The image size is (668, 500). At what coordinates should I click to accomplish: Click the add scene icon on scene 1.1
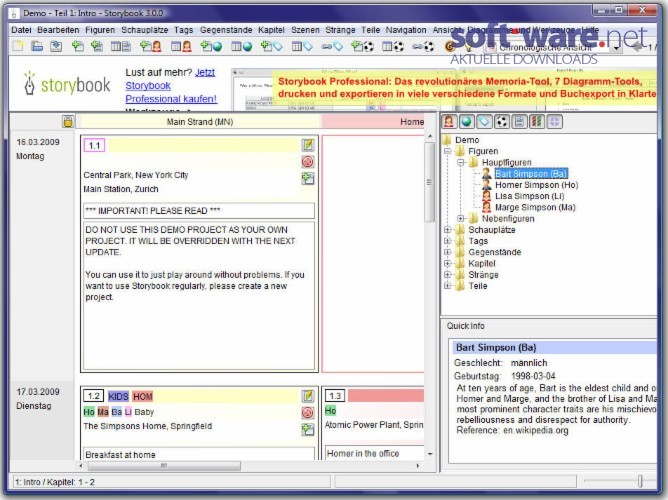tap(308, 178)
